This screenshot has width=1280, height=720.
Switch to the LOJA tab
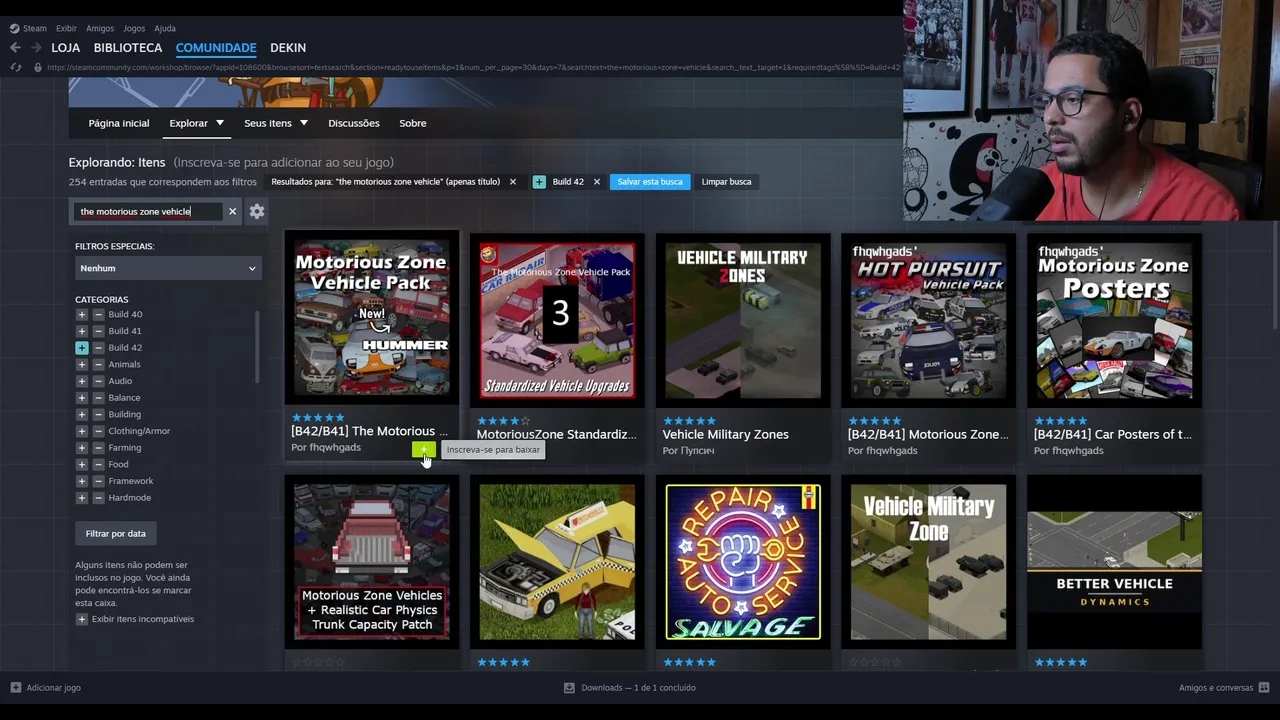coord(66,48)
